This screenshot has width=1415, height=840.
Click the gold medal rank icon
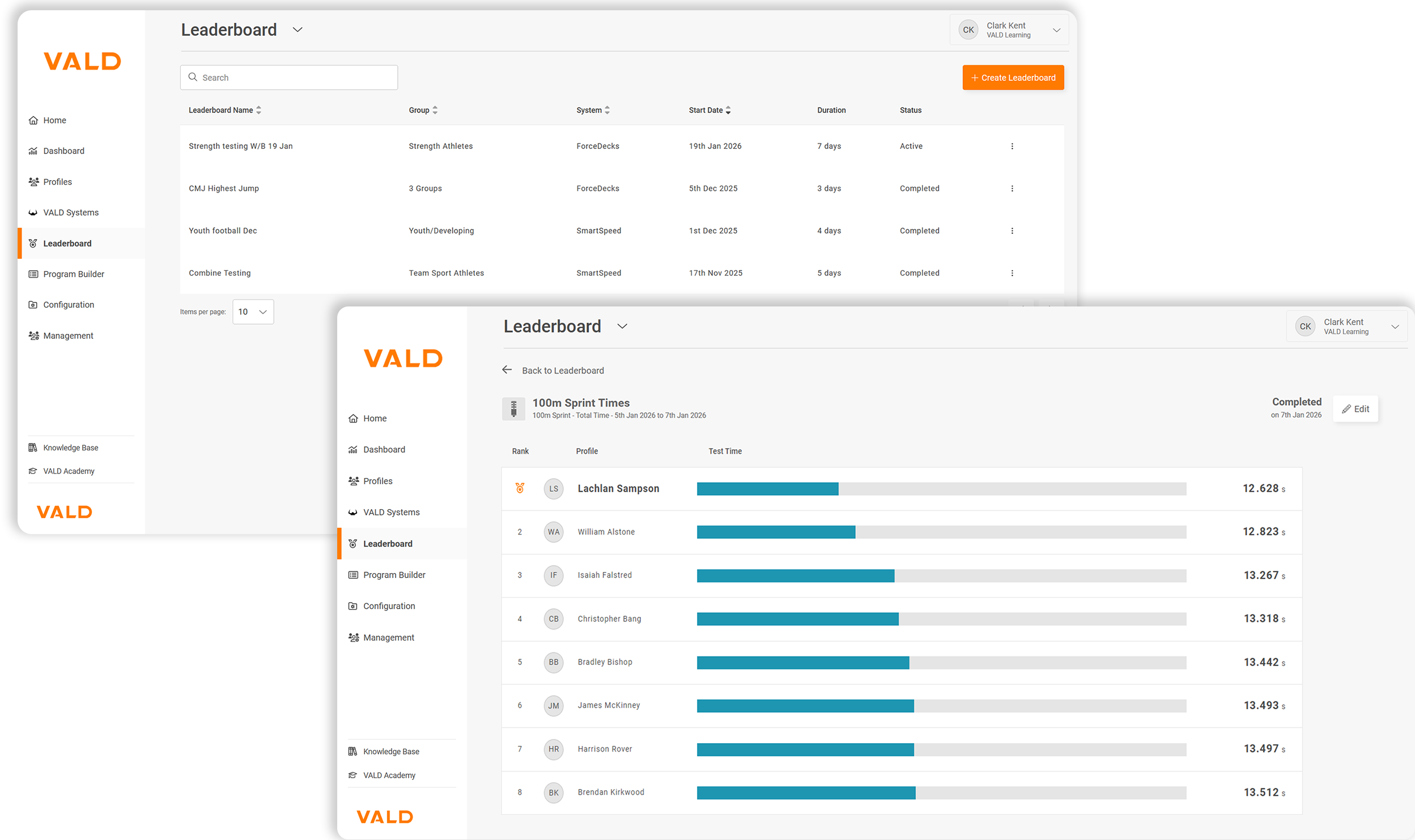tap(520, 488)
